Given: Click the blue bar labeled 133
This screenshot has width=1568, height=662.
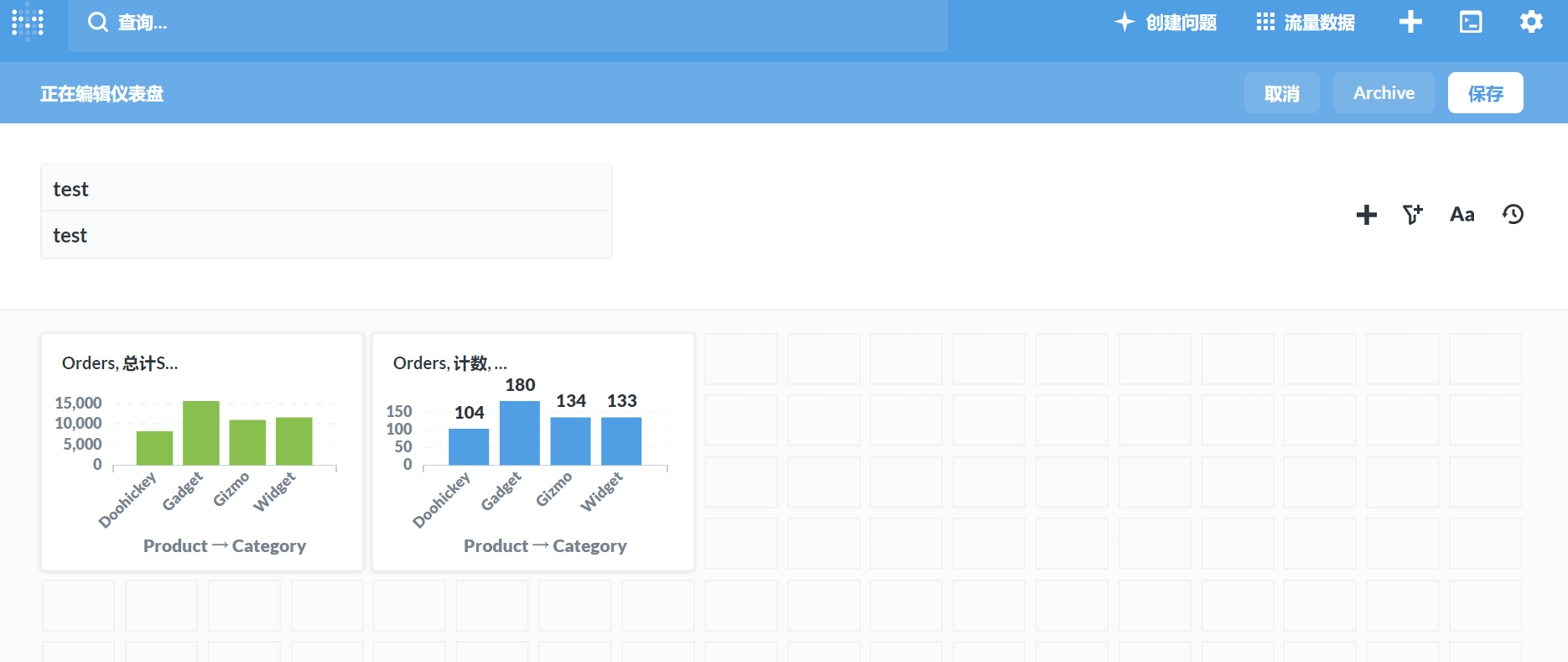Looking at the screenshot, I should (x=621, y=441).
